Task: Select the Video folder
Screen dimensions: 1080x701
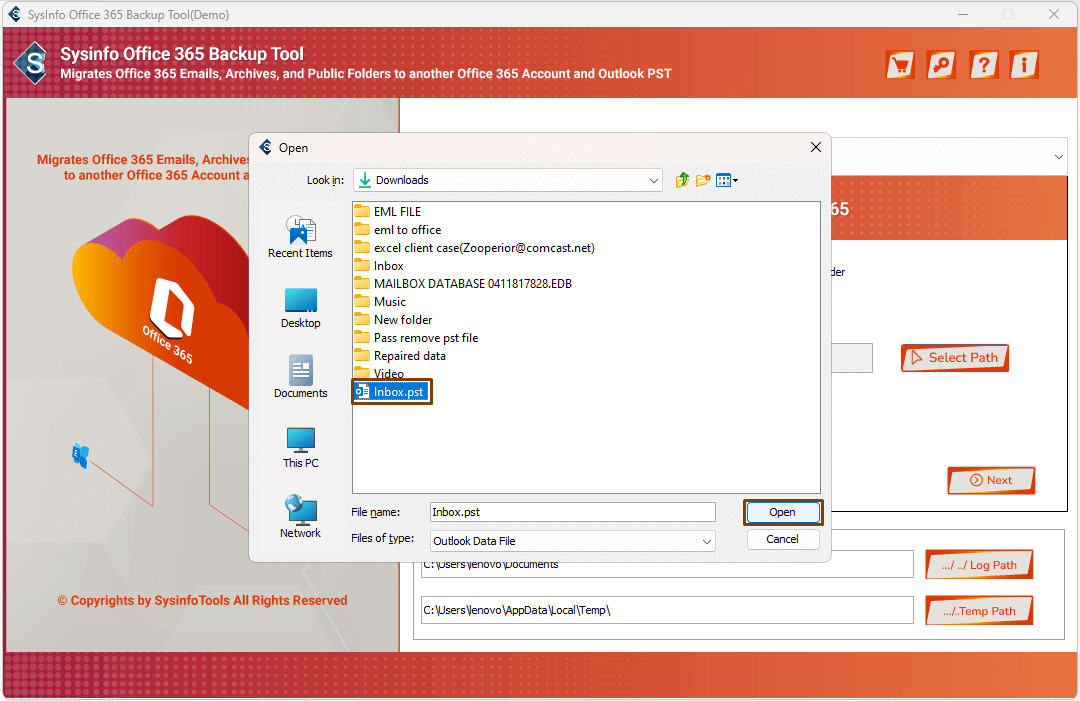Action: tap(380, 374)
